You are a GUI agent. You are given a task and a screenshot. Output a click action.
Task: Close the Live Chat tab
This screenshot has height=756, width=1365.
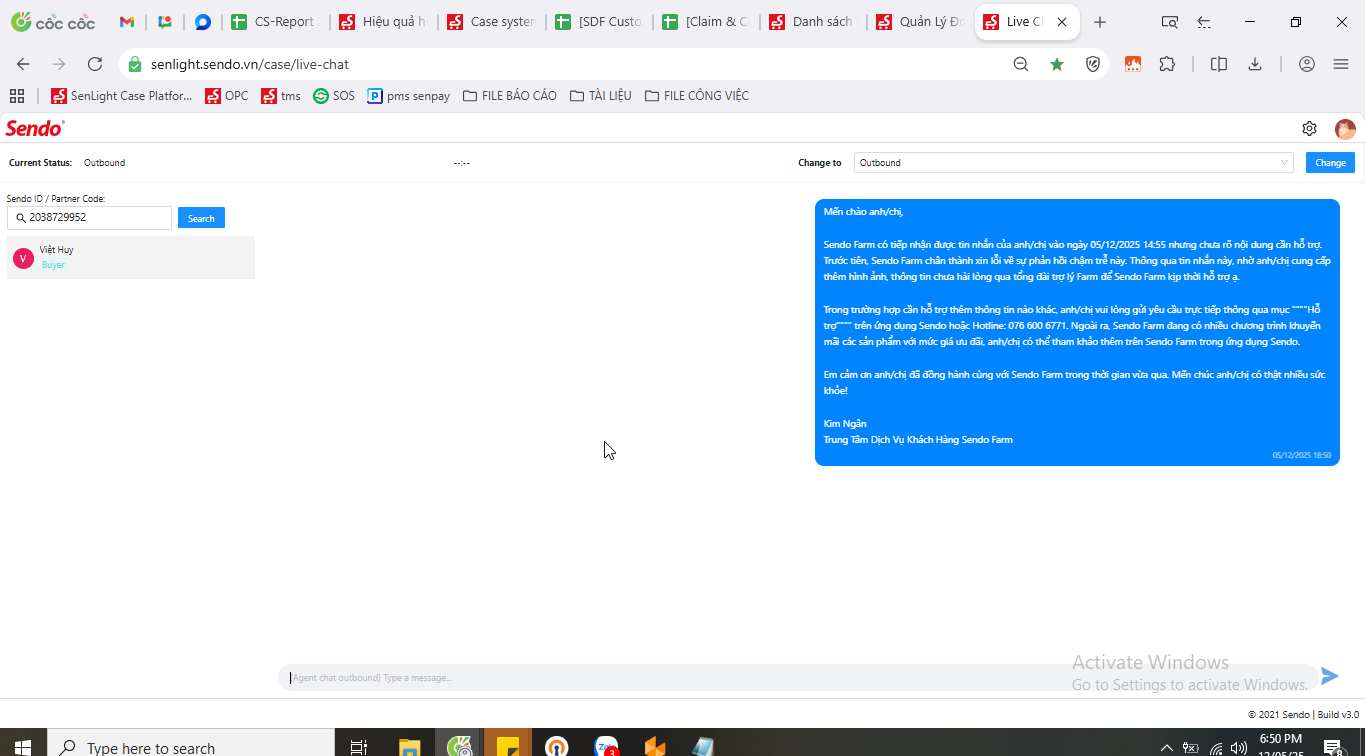(1062, 22)
